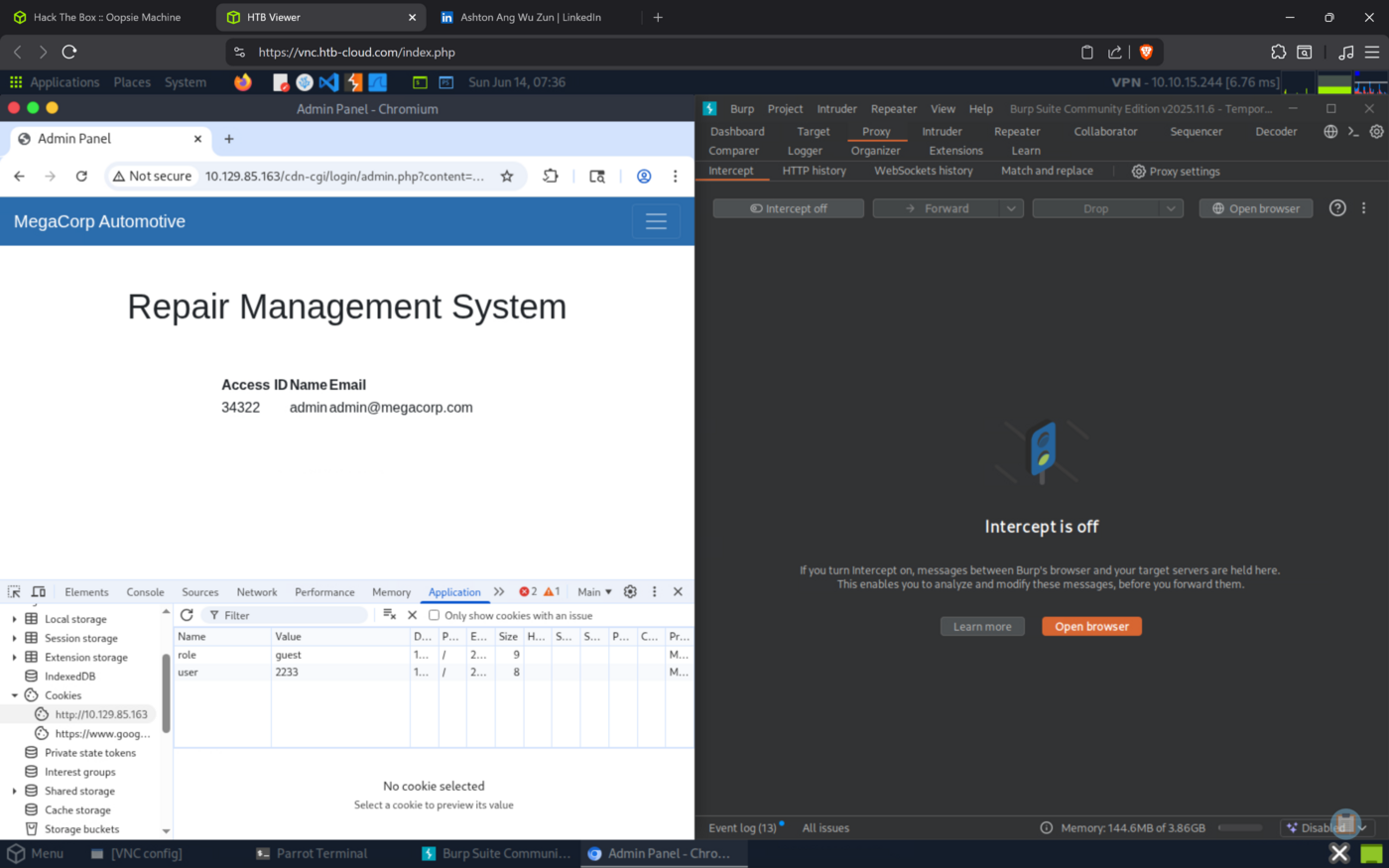Click the Learn more button in Burp
1389x868 pixels.
coord(982,626)
